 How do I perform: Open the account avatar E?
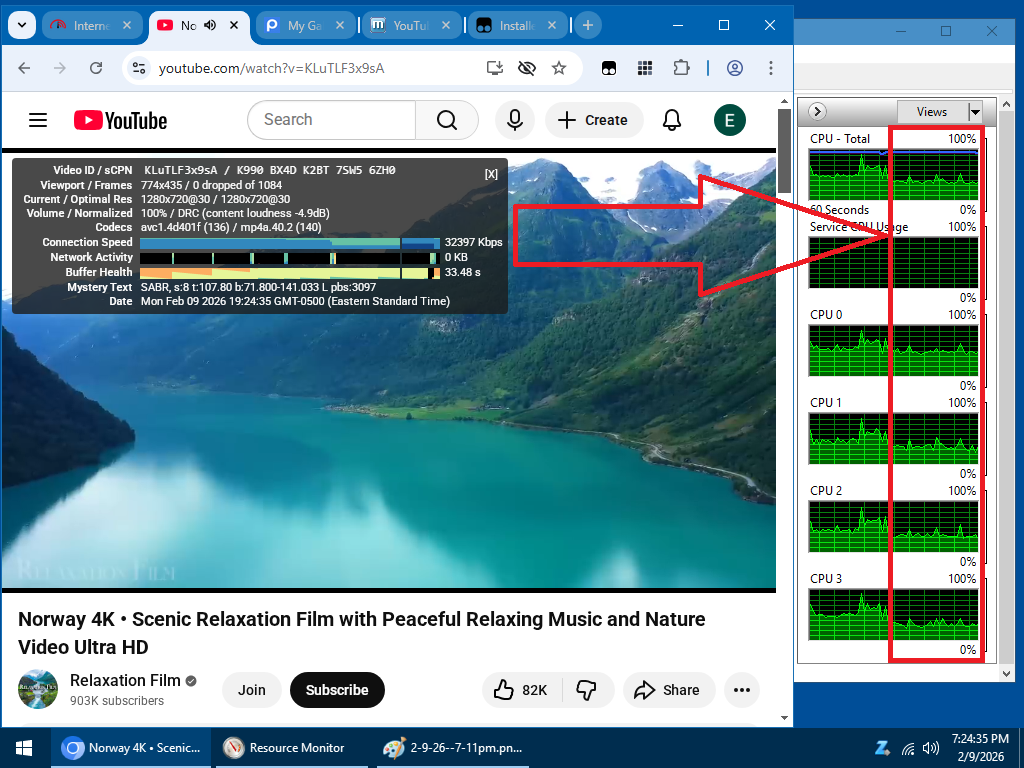coord(729,120)
